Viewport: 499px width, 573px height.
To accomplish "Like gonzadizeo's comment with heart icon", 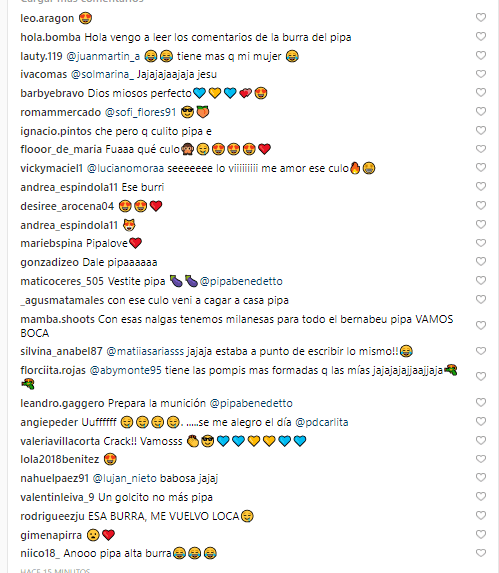I will 481,261.
